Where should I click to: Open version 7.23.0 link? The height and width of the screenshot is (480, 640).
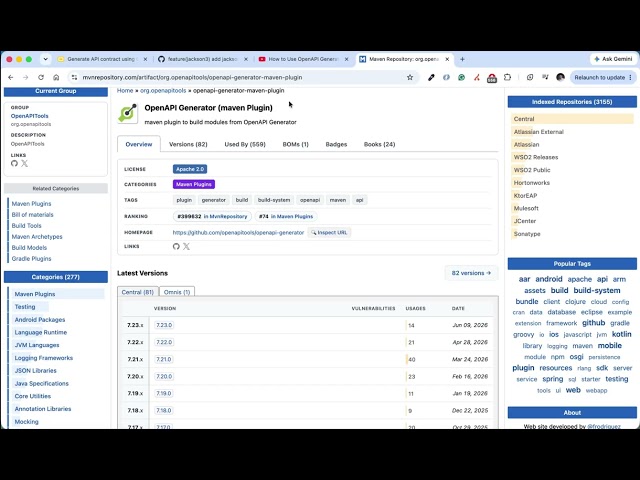click(164, 325)
